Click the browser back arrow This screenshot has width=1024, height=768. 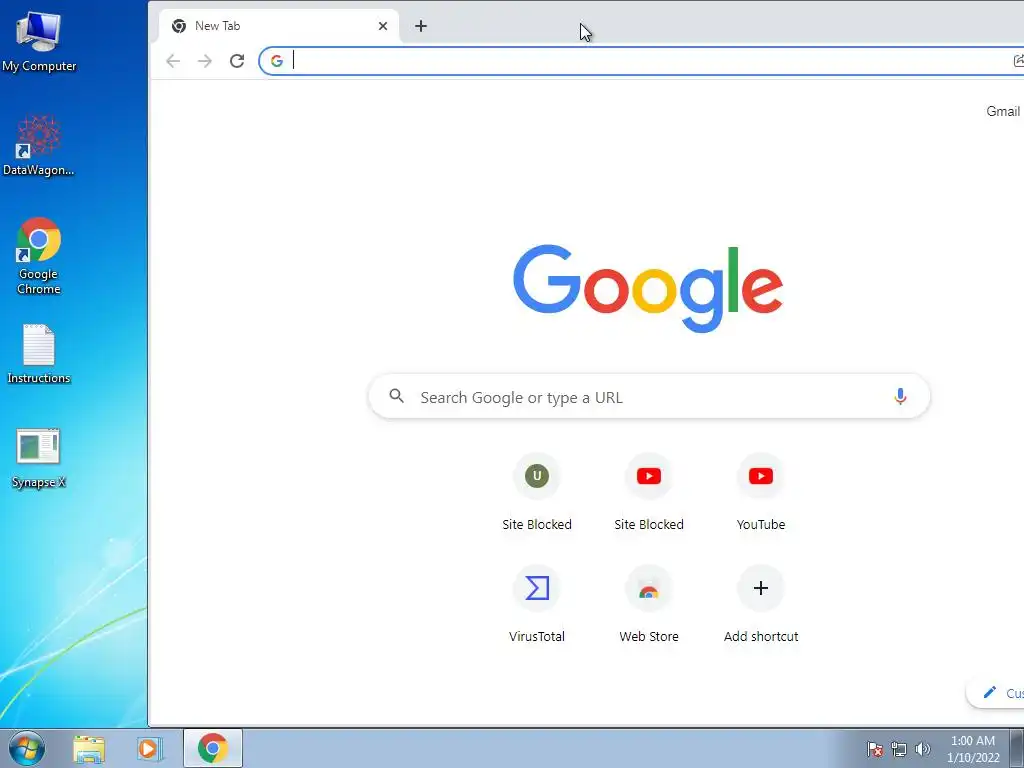coord(173,61)
